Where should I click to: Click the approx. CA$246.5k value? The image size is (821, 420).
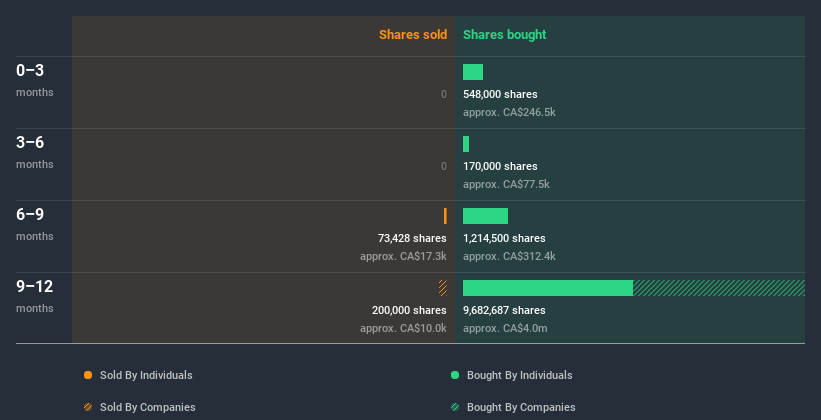[x=509, y=112]
